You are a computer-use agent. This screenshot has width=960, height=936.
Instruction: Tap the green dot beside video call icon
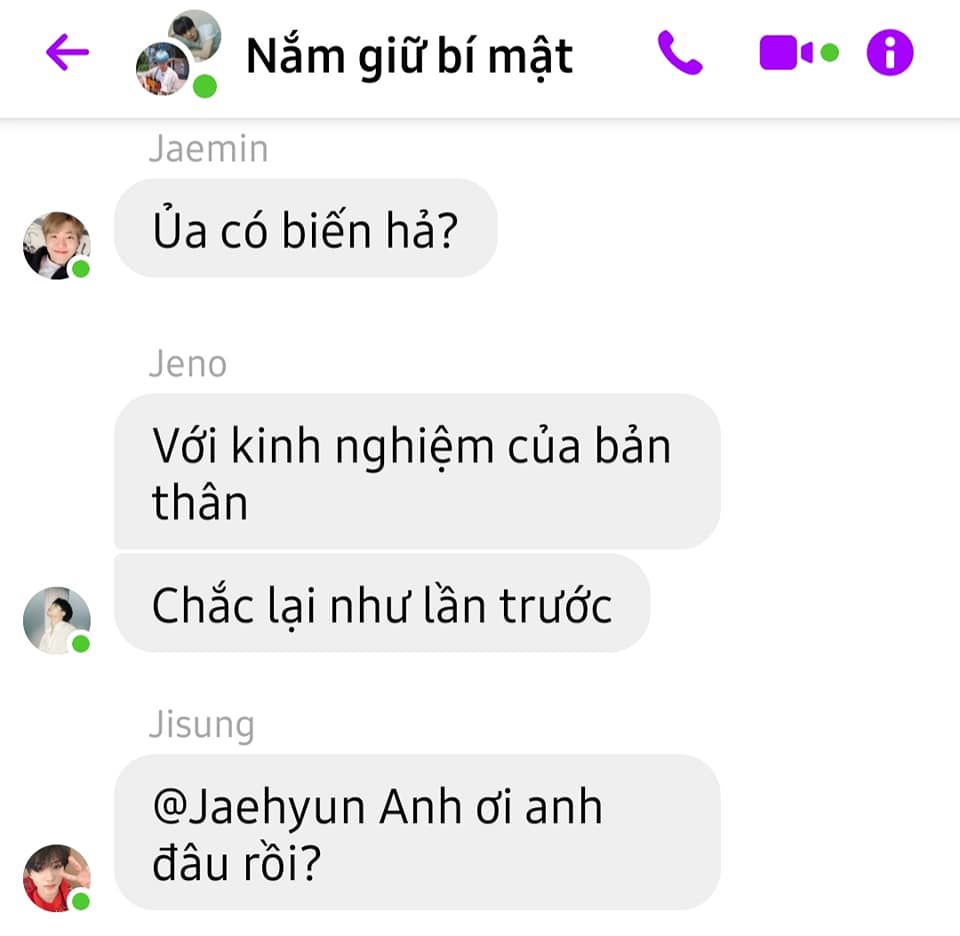click(x=829, y=53)
